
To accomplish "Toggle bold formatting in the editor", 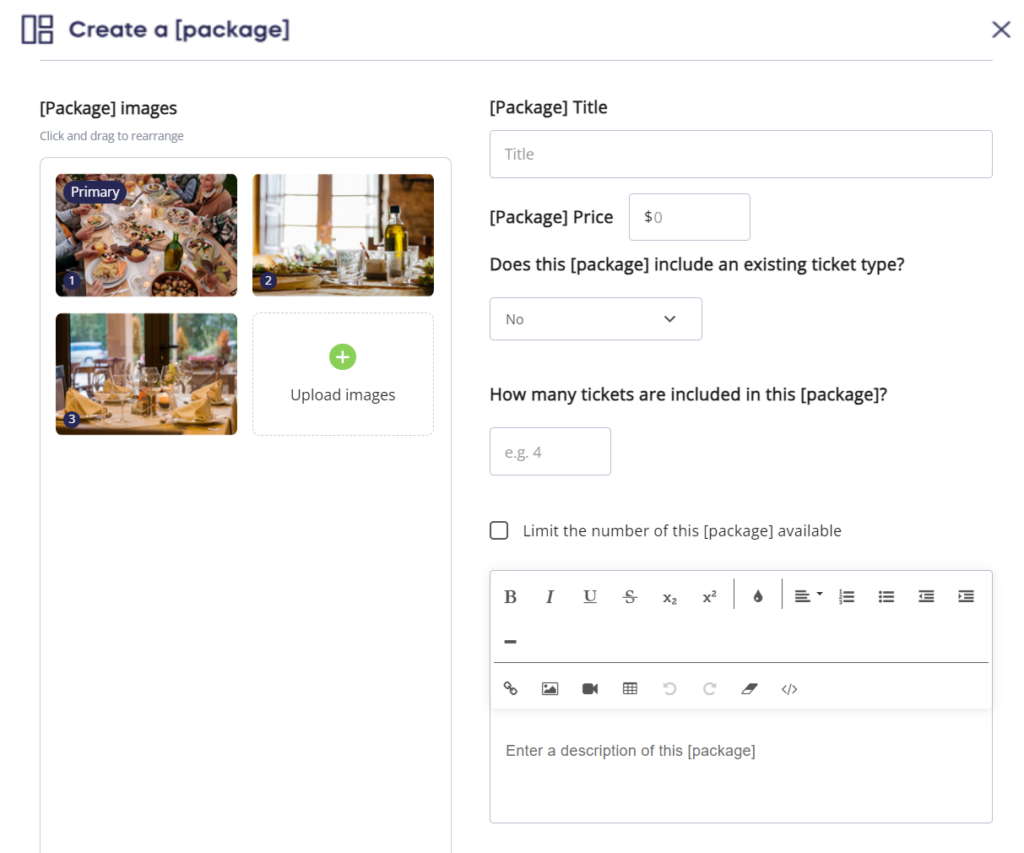I will 510,596.
